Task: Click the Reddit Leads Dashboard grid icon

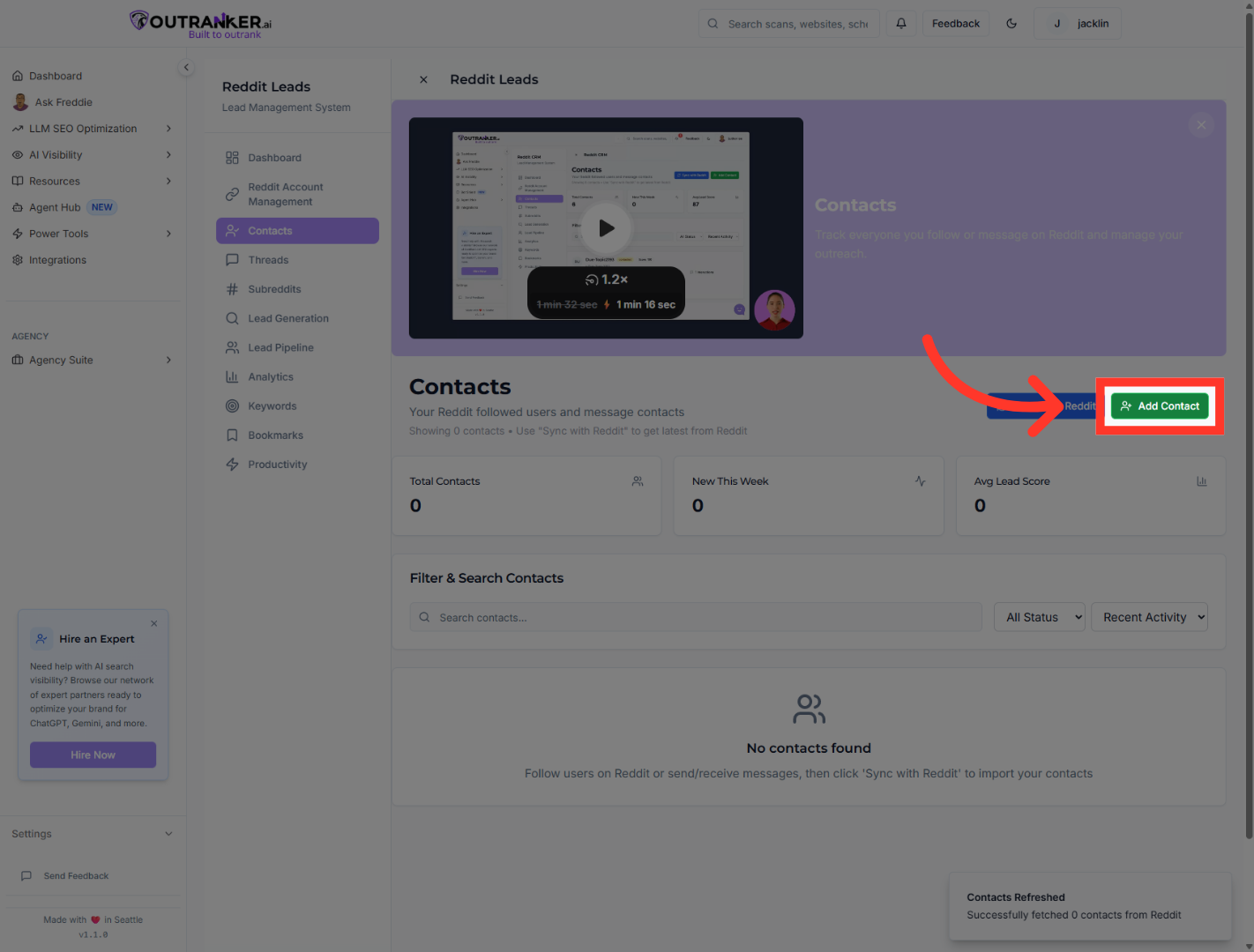Action: pos(232,158)
